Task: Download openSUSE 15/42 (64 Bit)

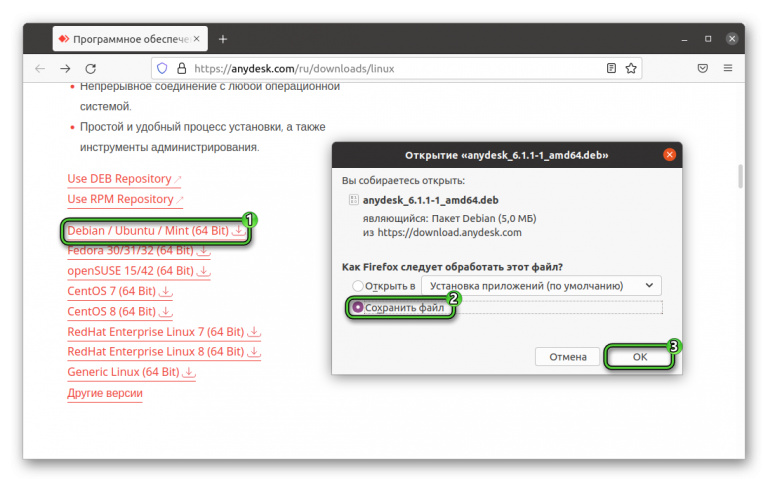Action: 139,271
